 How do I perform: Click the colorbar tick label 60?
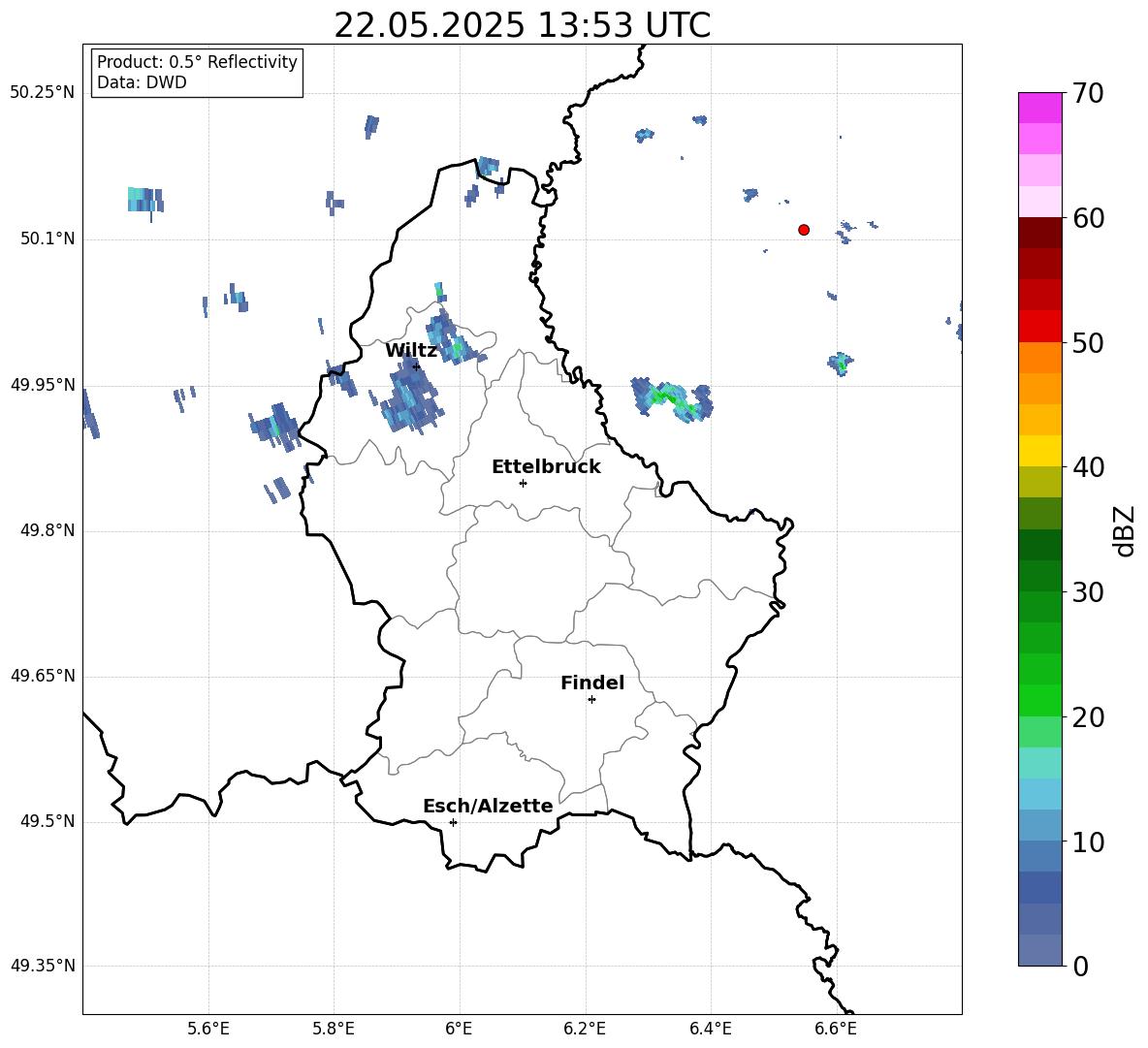(1089, 218)
